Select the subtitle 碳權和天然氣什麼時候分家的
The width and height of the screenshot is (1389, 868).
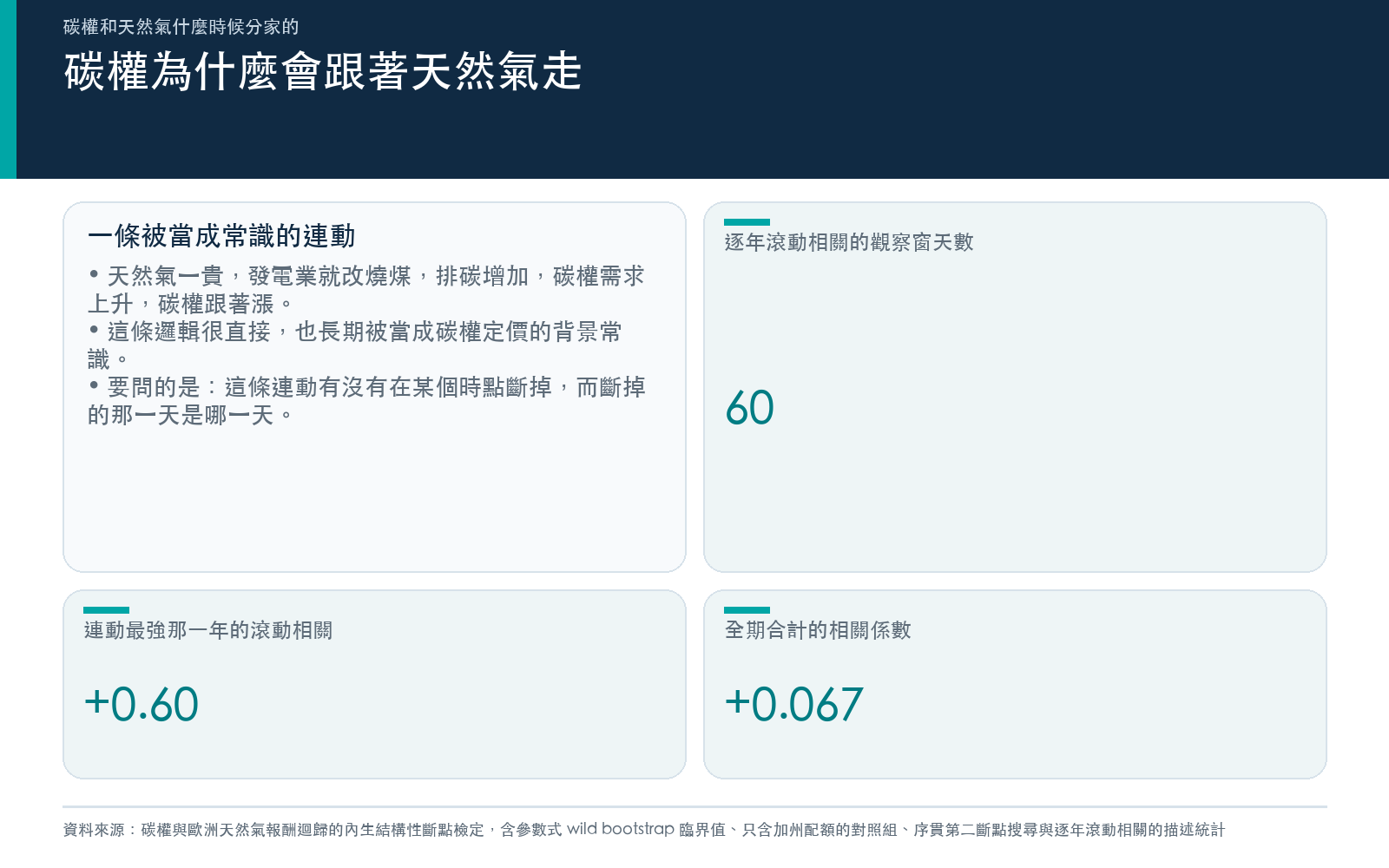[181, 27]
